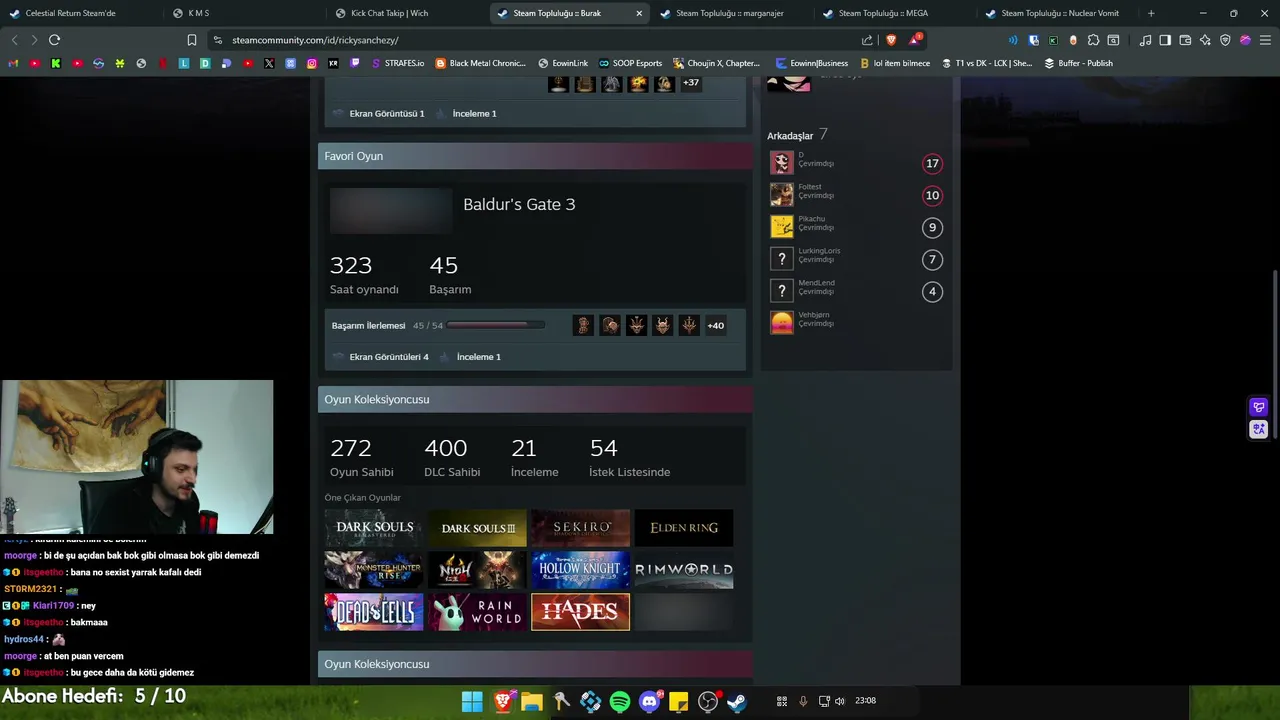The image size is (1280, 720).
Task: Switch to the K M S tab
Action: pyautogui.click(x=244, y=13)
